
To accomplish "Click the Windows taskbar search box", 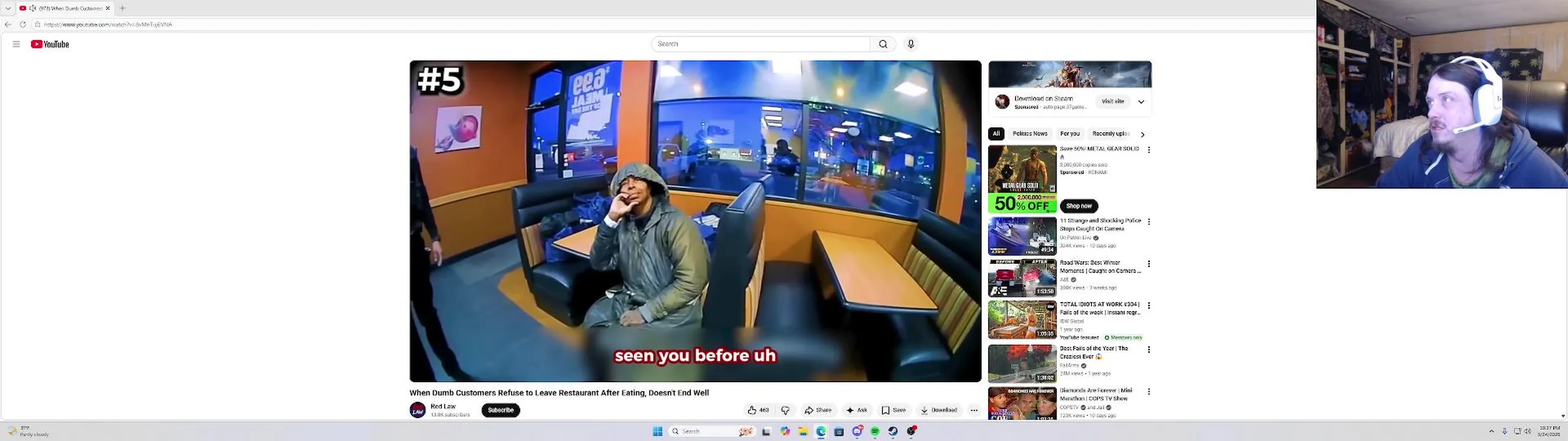I will tap(711, 431).
